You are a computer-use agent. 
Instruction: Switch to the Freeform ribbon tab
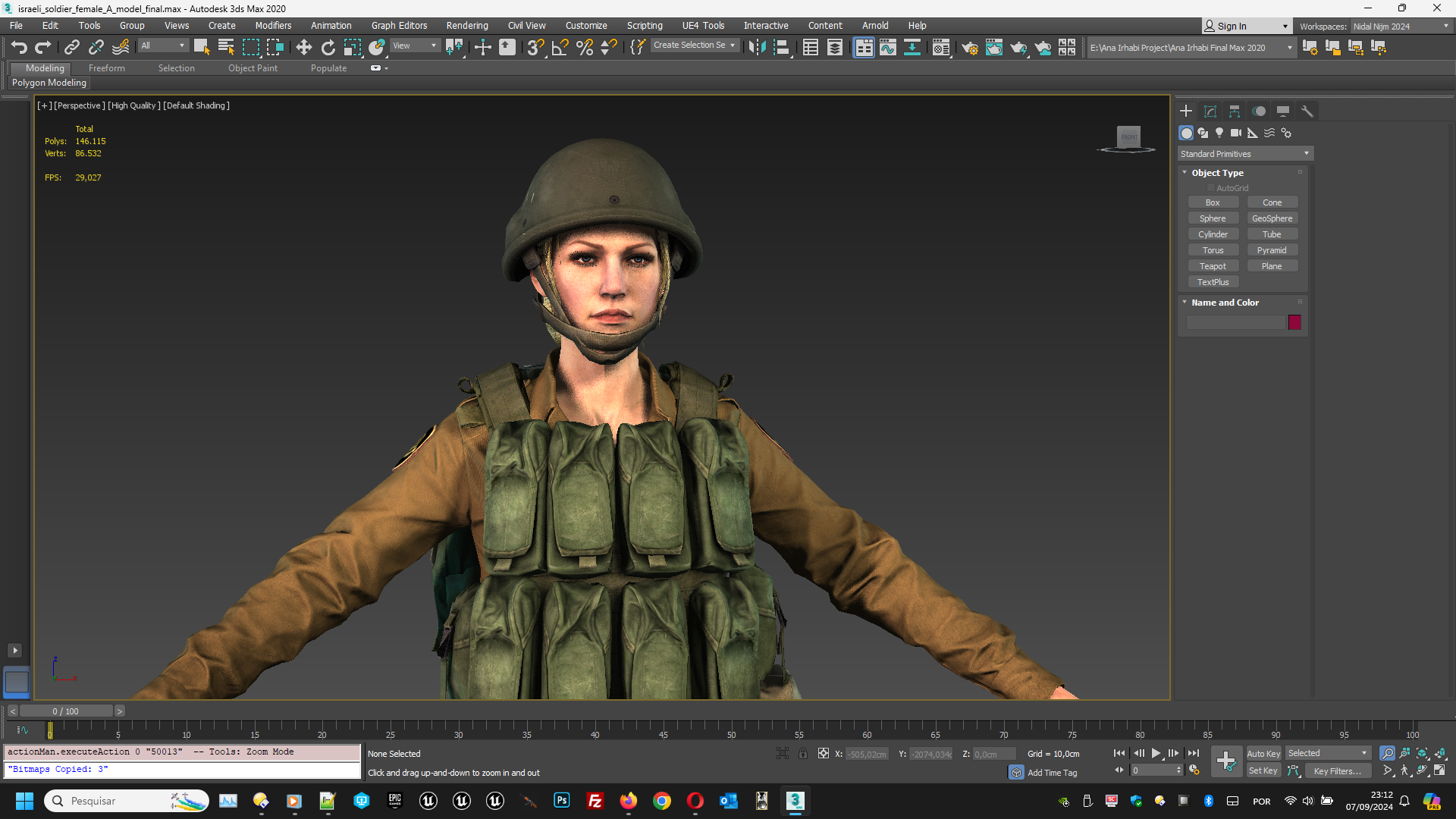[x=107, y=68]
